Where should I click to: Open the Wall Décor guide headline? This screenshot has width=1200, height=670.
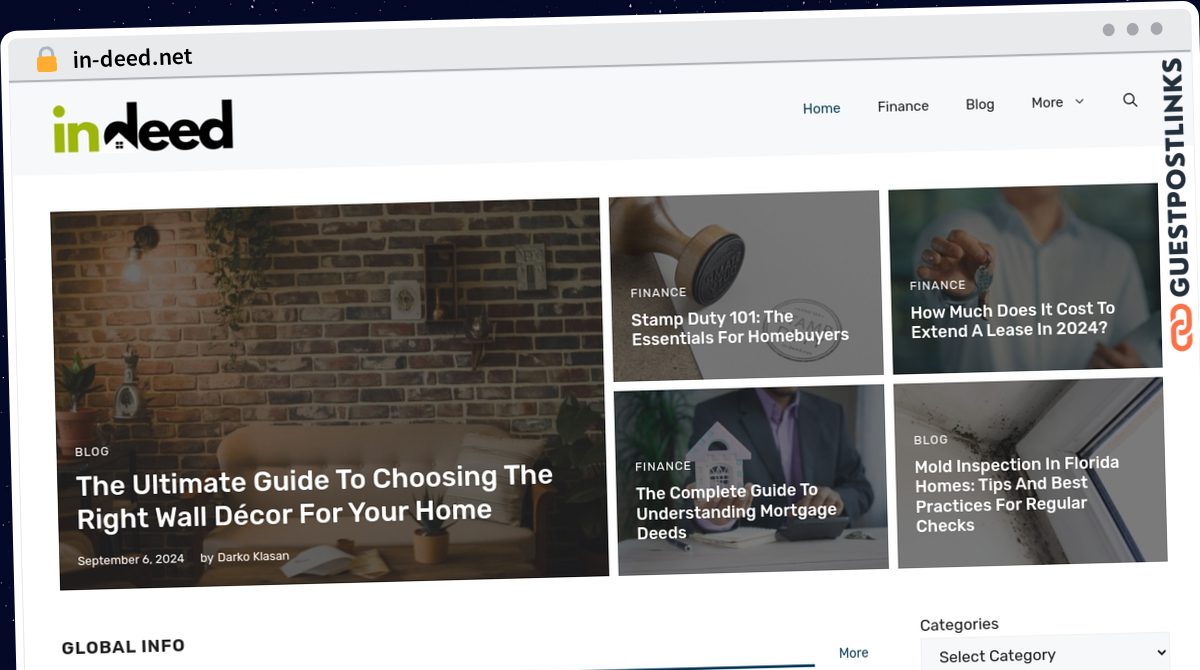(315, 497)
